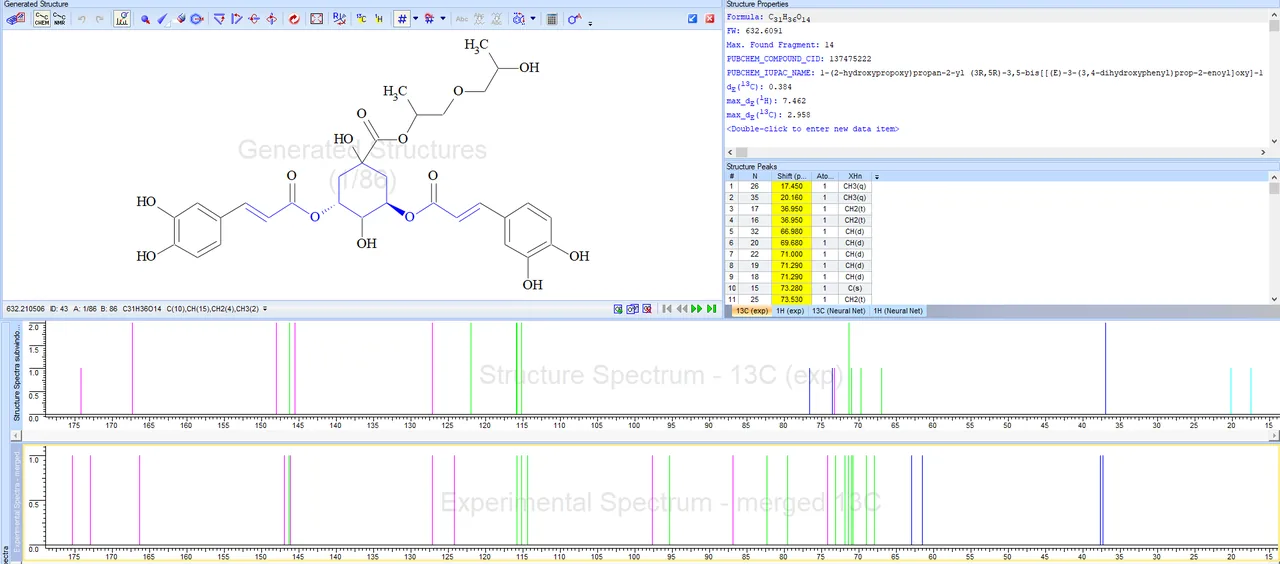Go to the first generated structure

click(667, 309)
